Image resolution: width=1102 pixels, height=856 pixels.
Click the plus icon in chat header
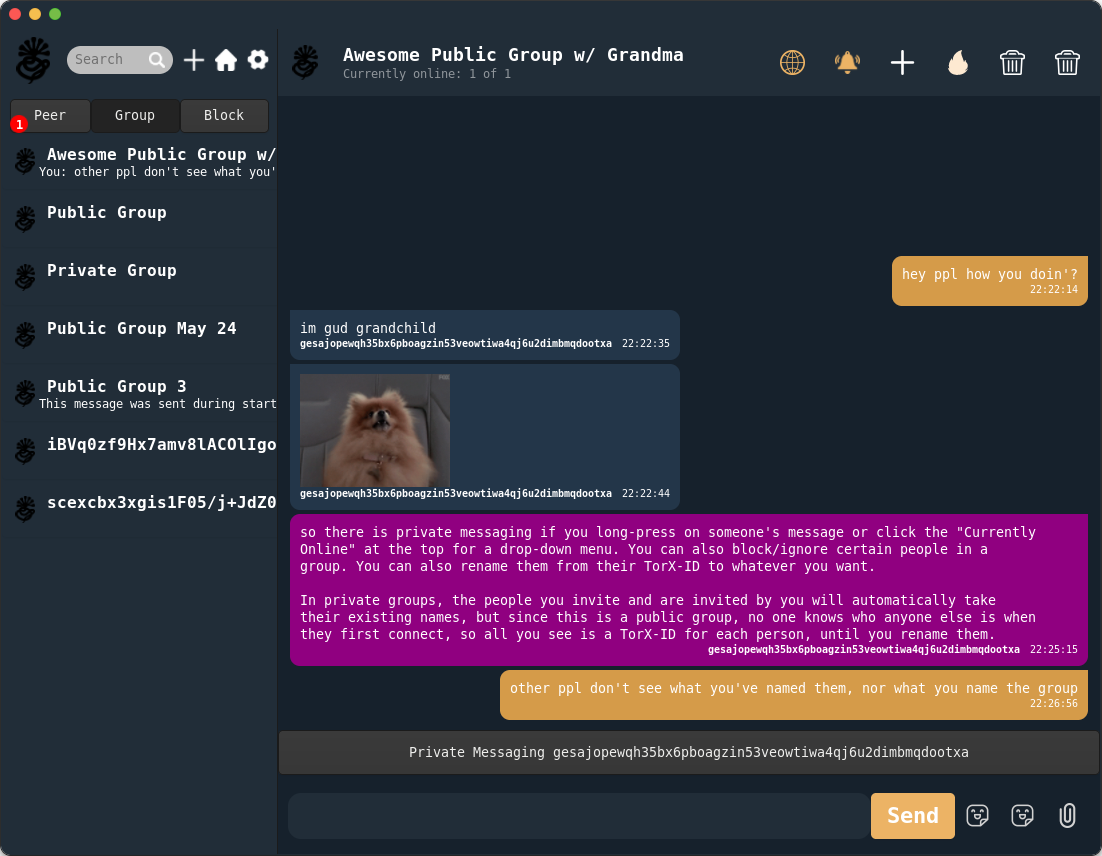pyautogui.click(x=902, y=63)
